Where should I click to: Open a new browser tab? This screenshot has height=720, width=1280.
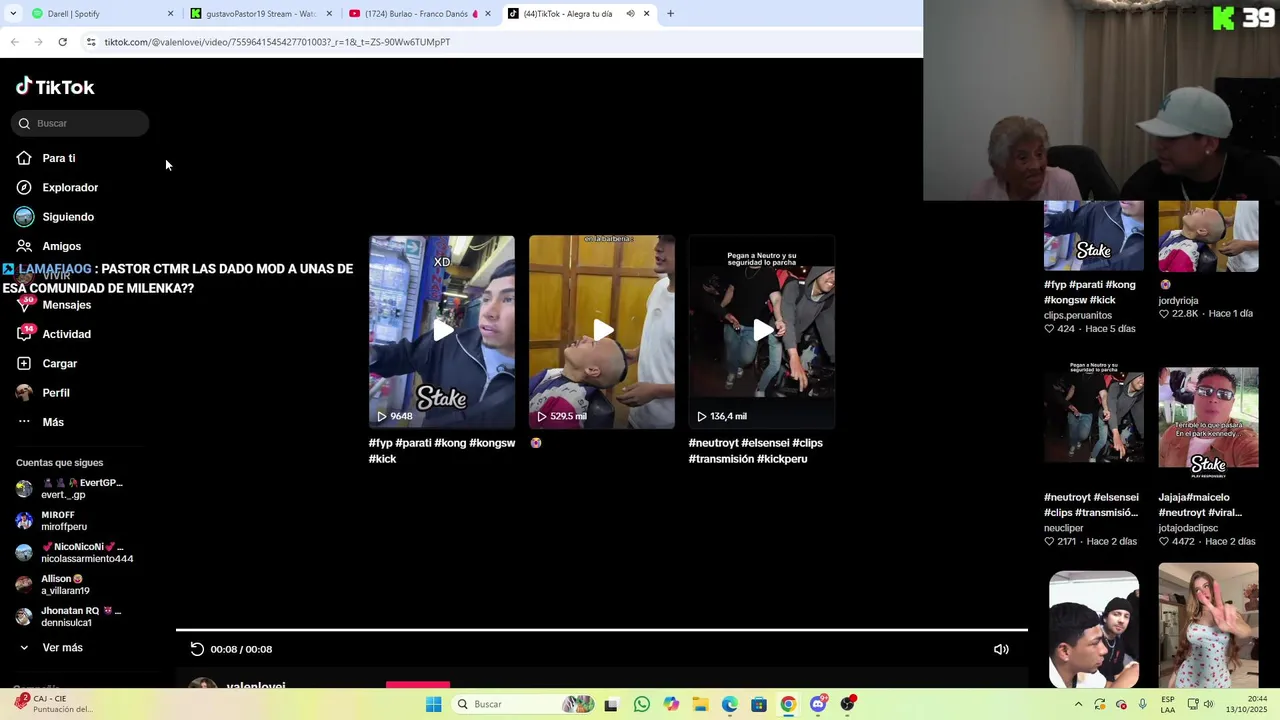(670, 14)
